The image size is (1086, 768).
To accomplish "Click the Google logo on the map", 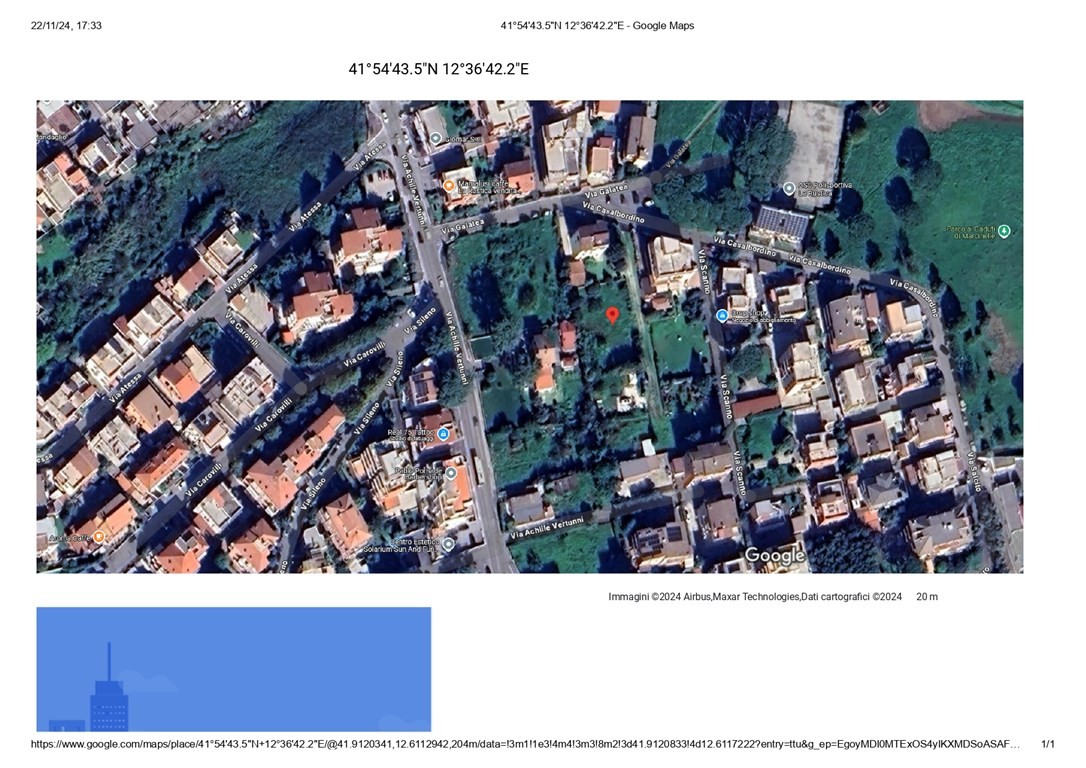I will coord(775,556).
